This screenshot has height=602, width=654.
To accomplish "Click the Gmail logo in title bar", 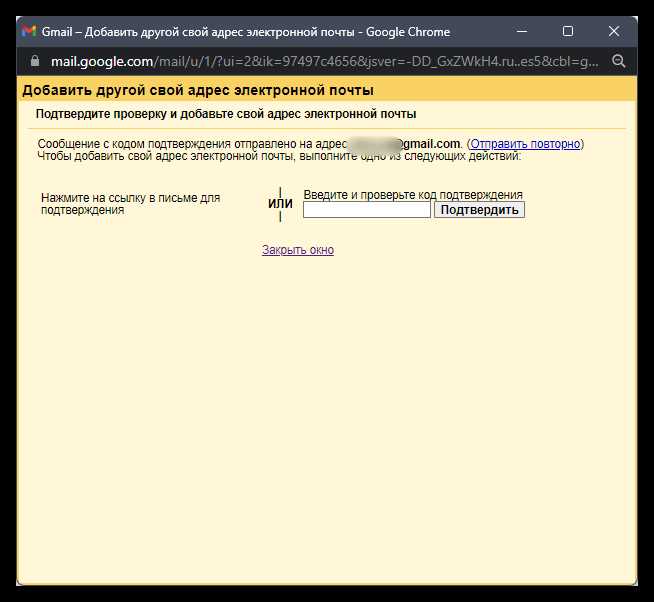I will [29, 31].
